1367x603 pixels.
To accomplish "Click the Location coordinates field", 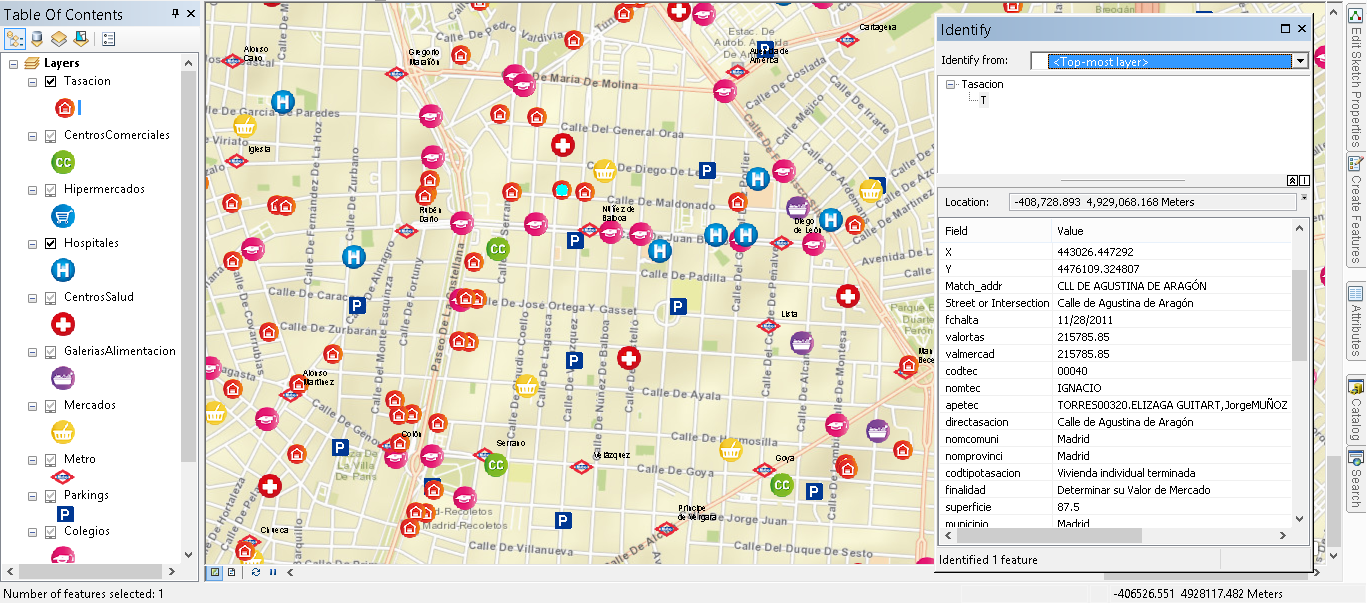I will click(x=1150, y=202).
